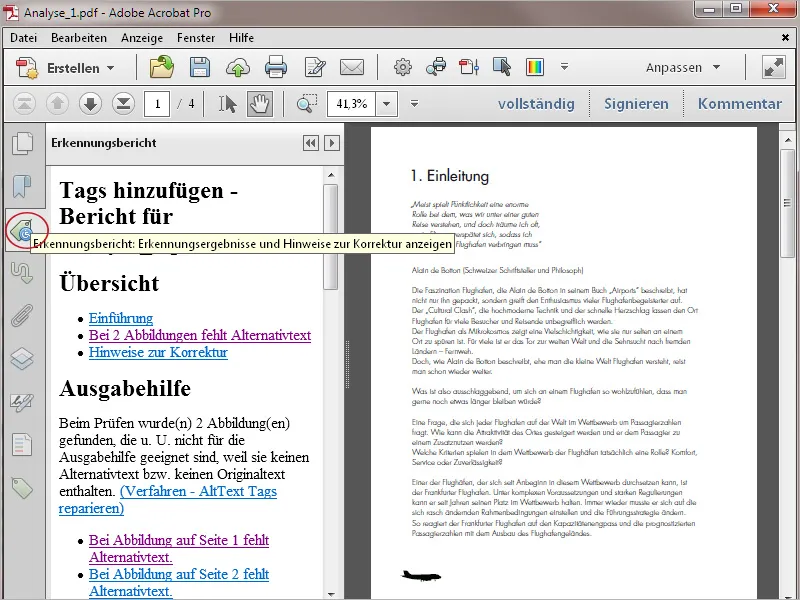800x600 pixels.
Task: Click the marquee zoom magnifier tool
Action: coord(307,104)
